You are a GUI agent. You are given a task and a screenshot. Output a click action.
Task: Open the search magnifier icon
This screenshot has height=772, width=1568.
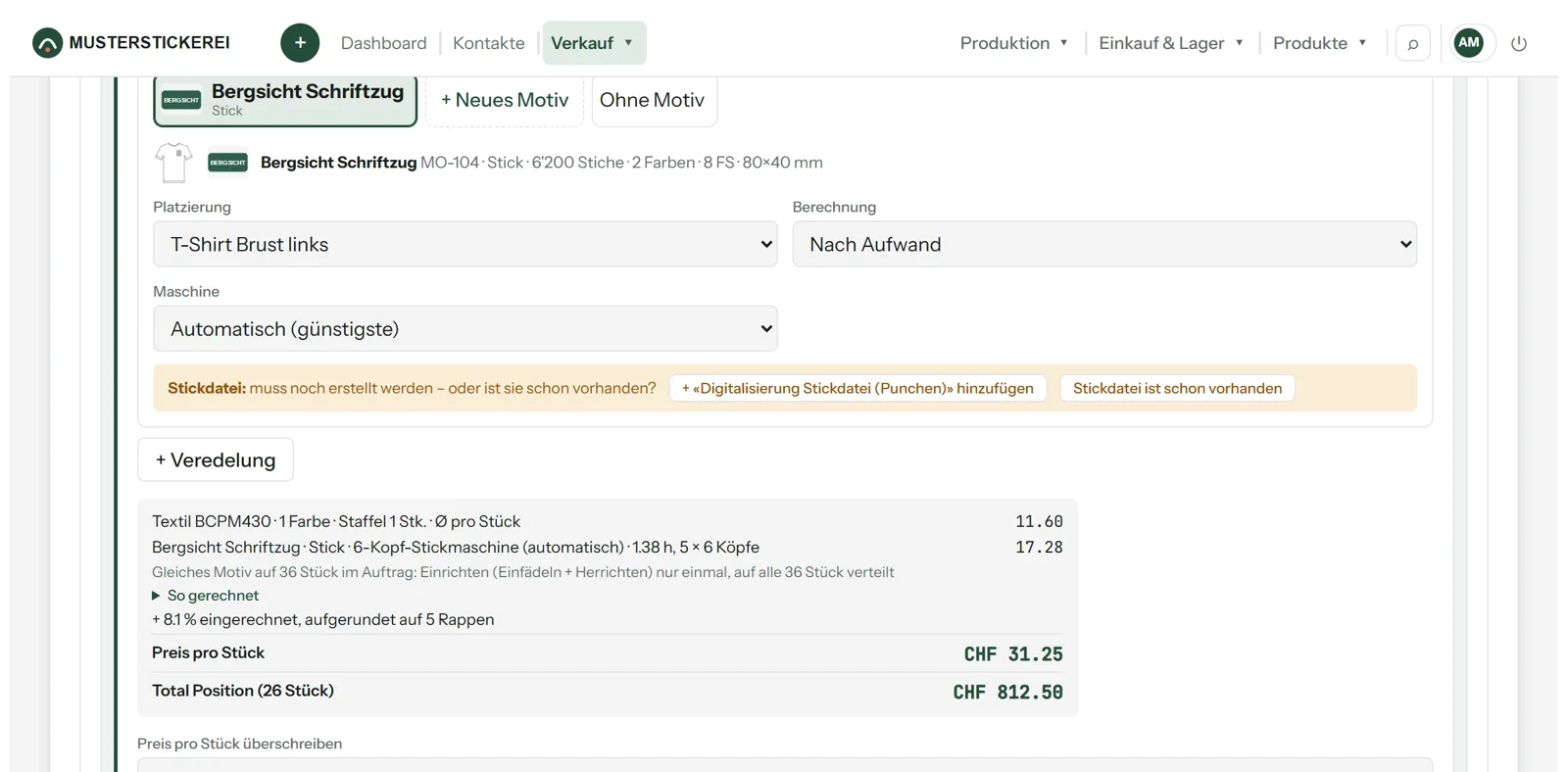[1412, 43]
